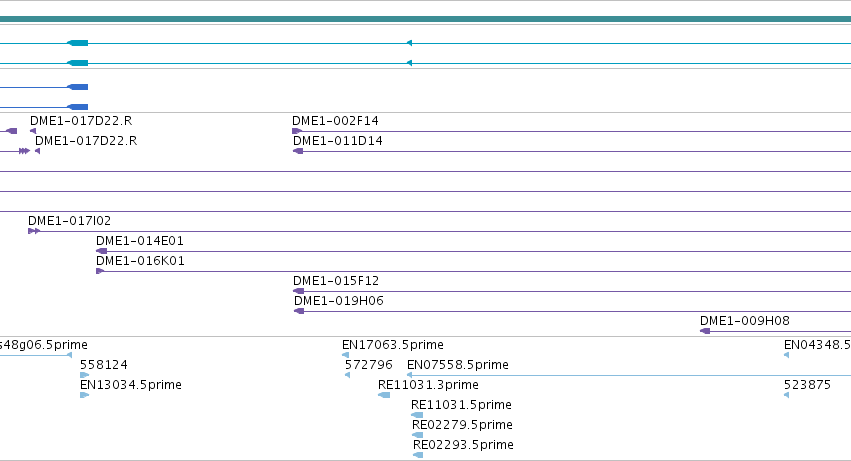
Task: Select the 523875 EST label
Action: pyautogui.click(x=807, y=384)
